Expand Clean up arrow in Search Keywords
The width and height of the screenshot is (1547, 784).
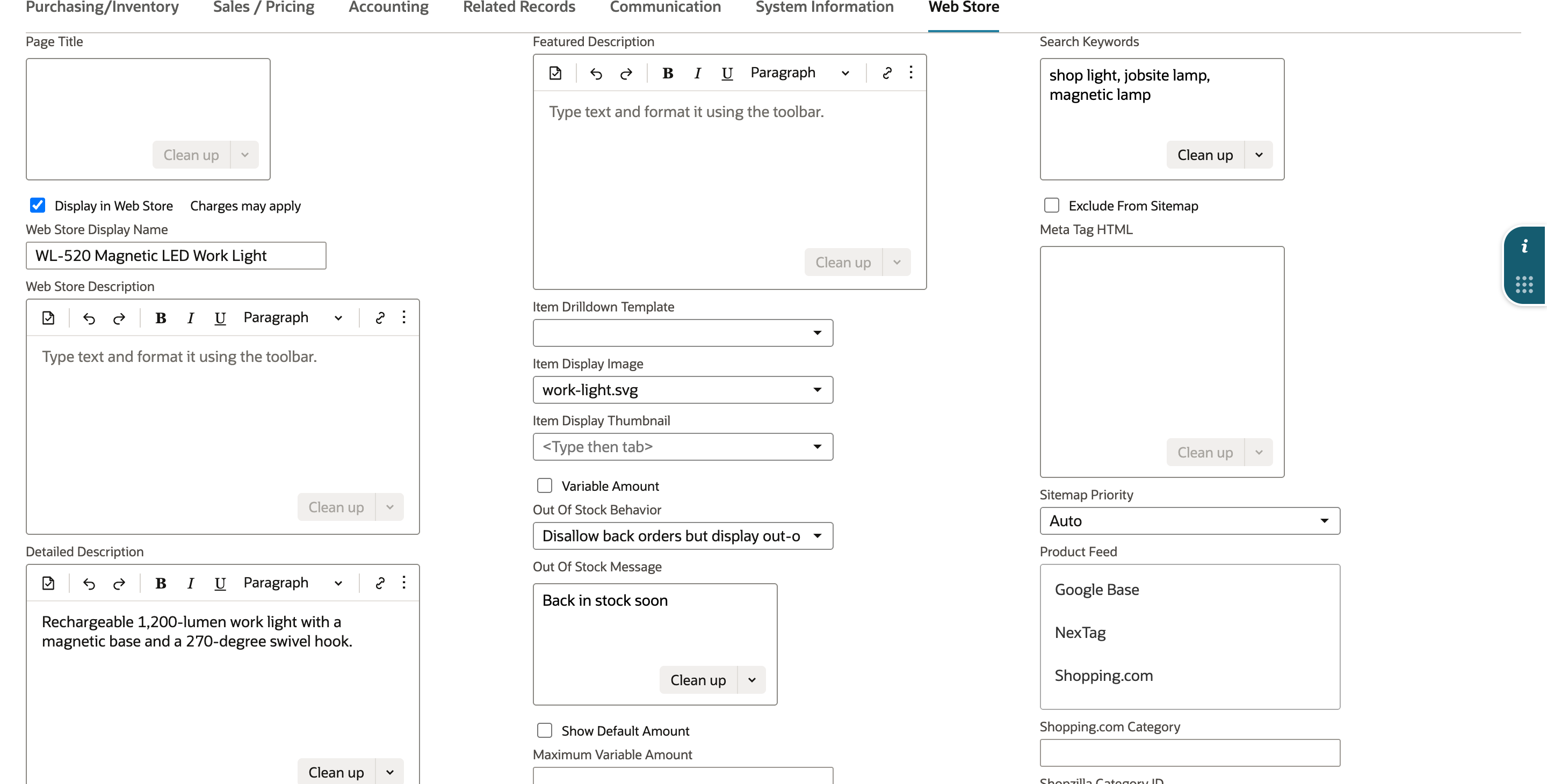pyautogui.click(x=1259, y=155)
